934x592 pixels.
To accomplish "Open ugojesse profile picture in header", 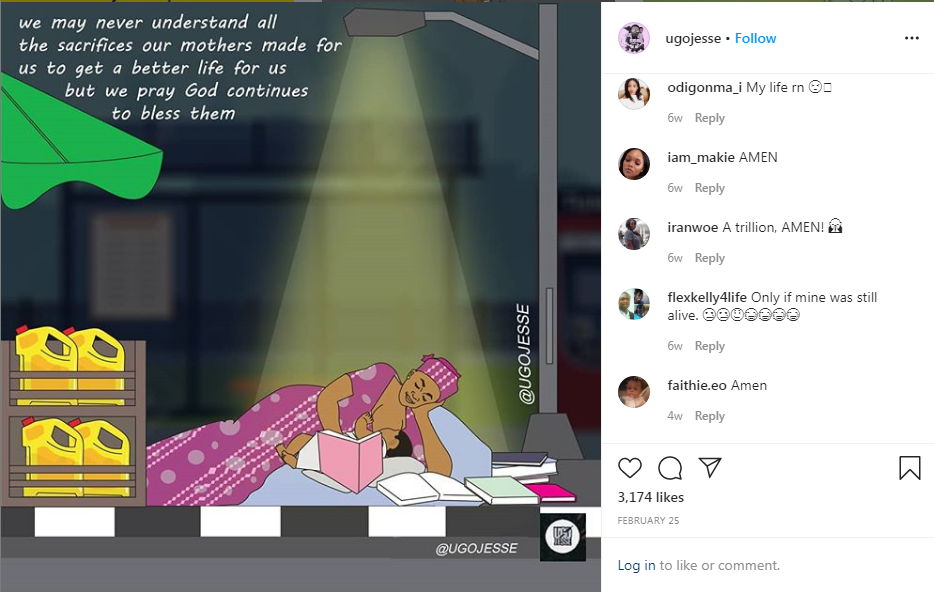I will tap(634, 38).
